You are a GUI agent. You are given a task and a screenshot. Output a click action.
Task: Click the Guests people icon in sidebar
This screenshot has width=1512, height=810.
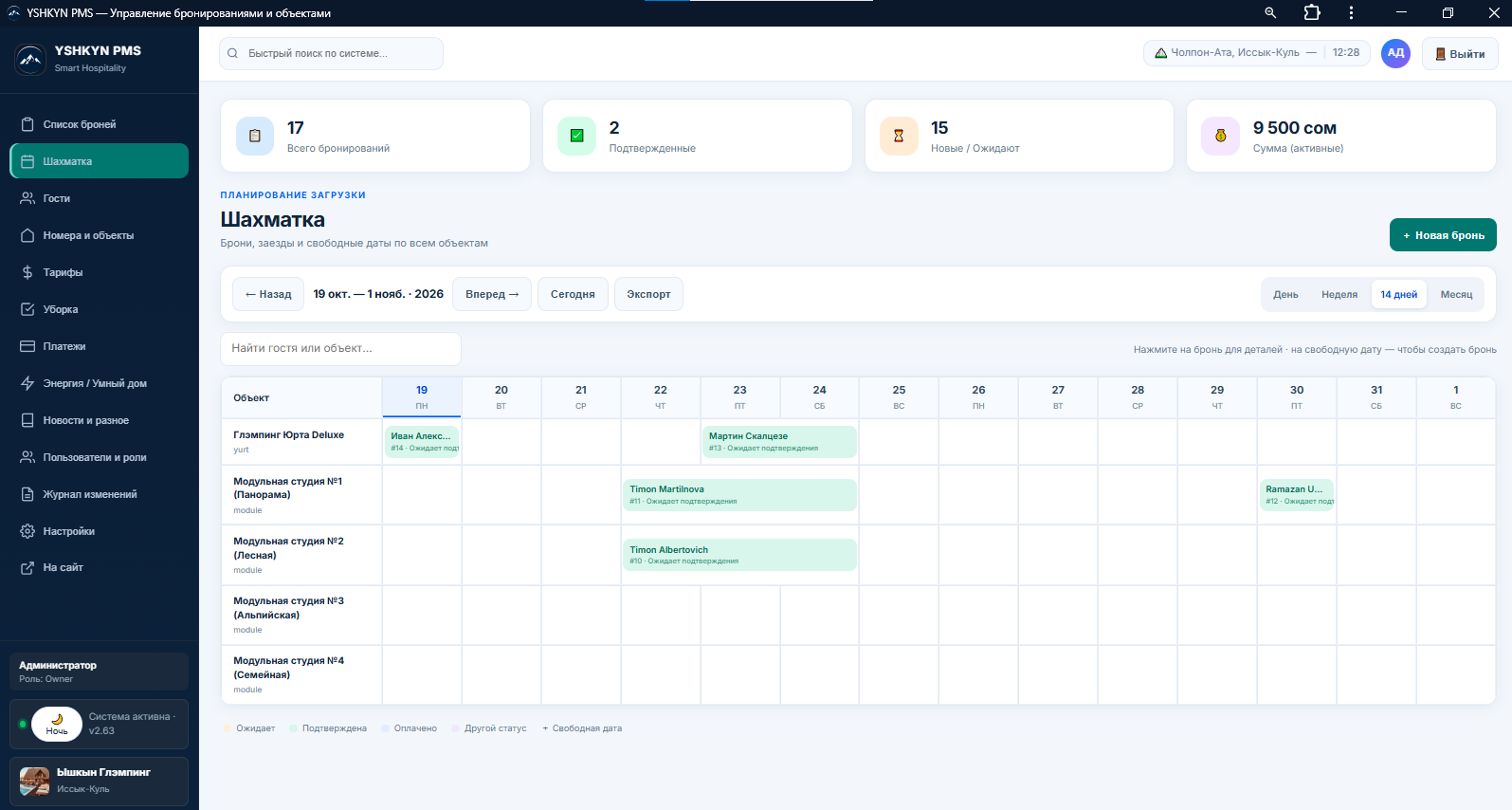point(27,198)
